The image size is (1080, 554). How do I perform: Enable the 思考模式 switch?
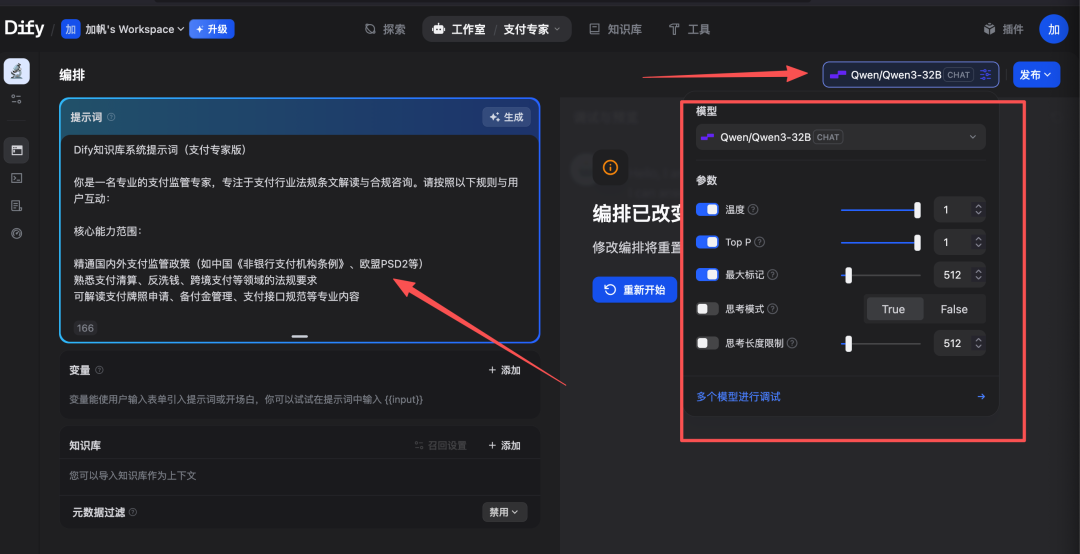pyautogui.click(x=707, y=309)
